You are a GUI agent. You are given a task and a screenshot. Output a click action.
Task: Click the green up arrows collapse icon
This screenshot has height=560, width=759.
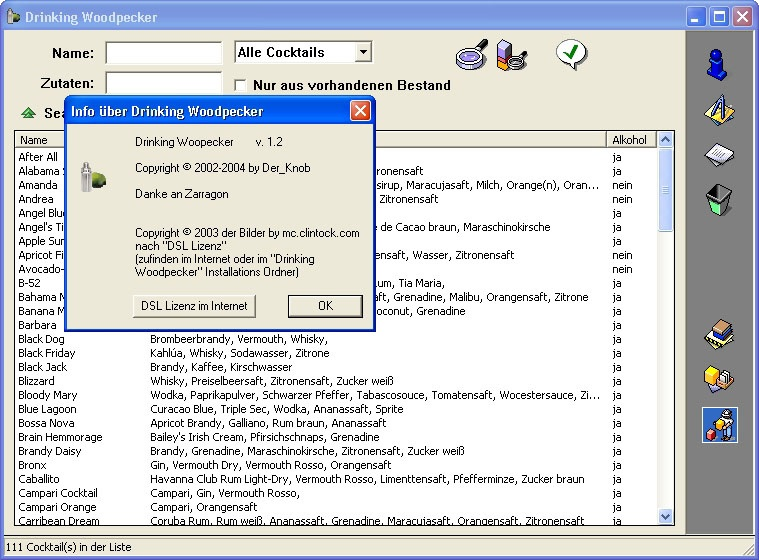pos(29,113)
